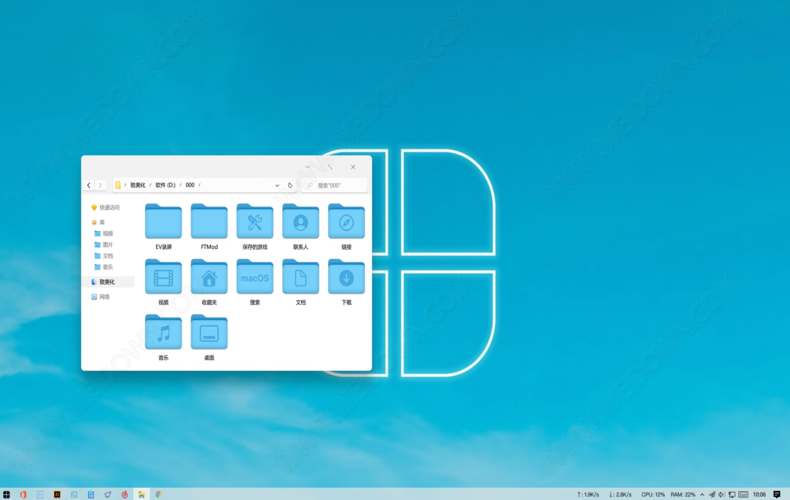Navigate to 软件 (D:) in the breadcrumb
790x500 pixels.
[165, 185]
